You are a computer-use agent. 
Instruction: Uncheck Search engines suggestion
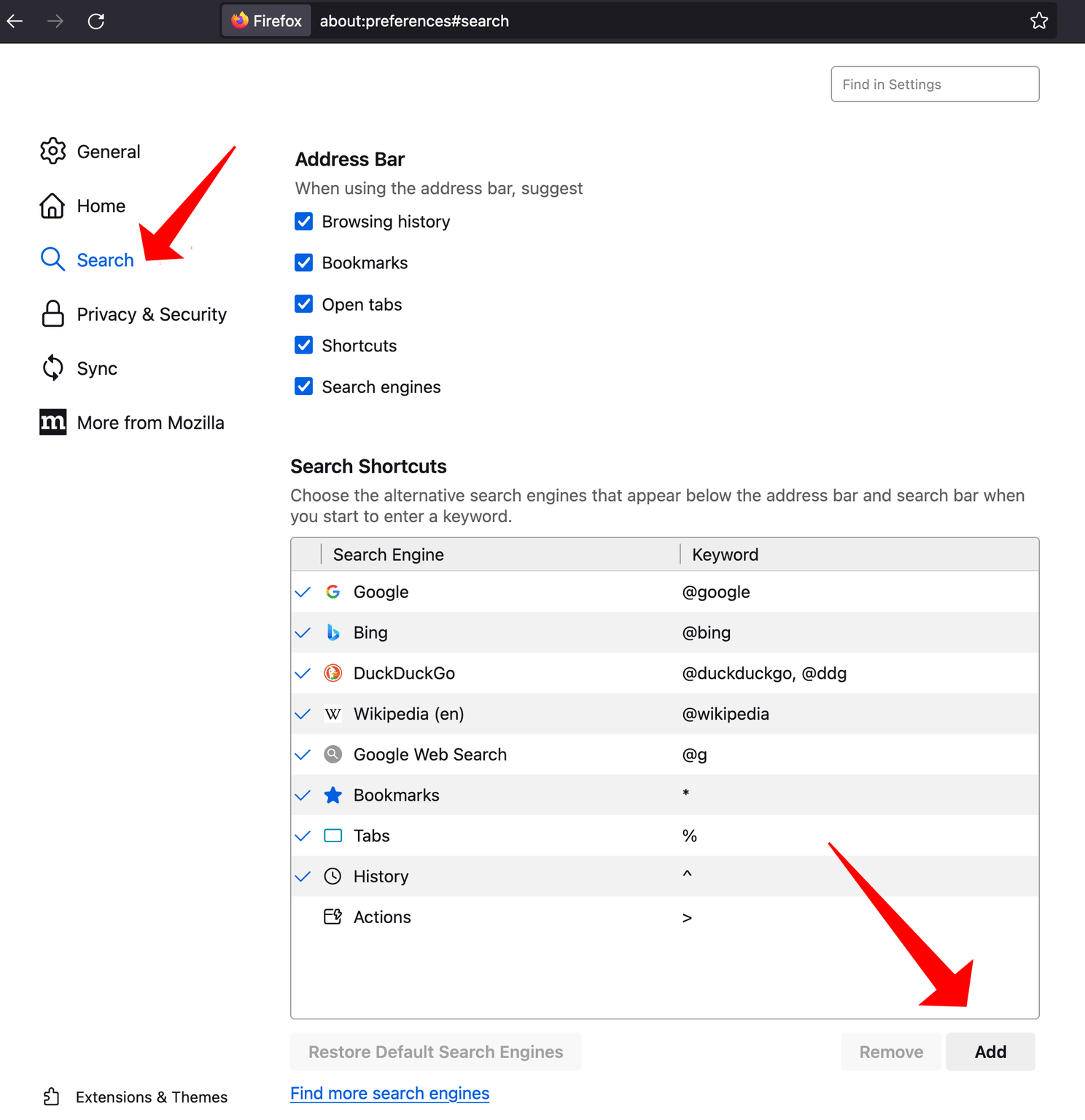304,386
